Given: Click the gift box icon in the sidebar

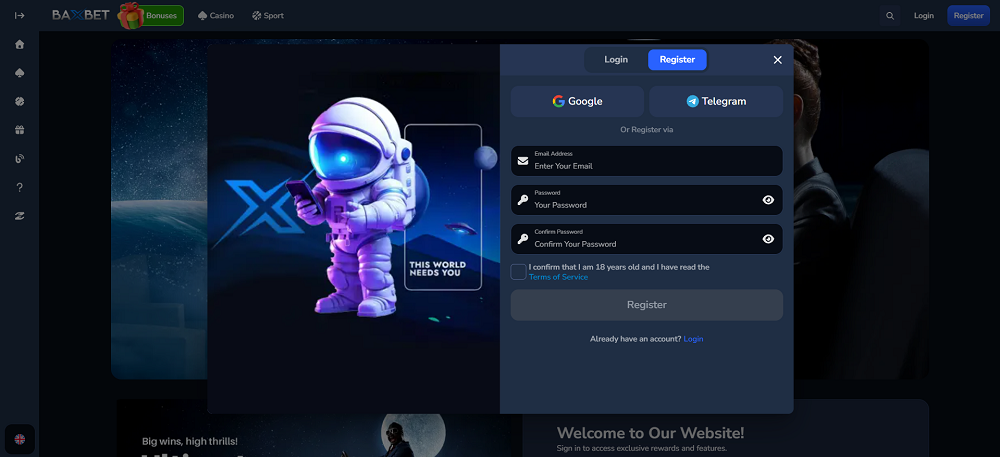Looking at the screenshot, I should pos(19,130).
